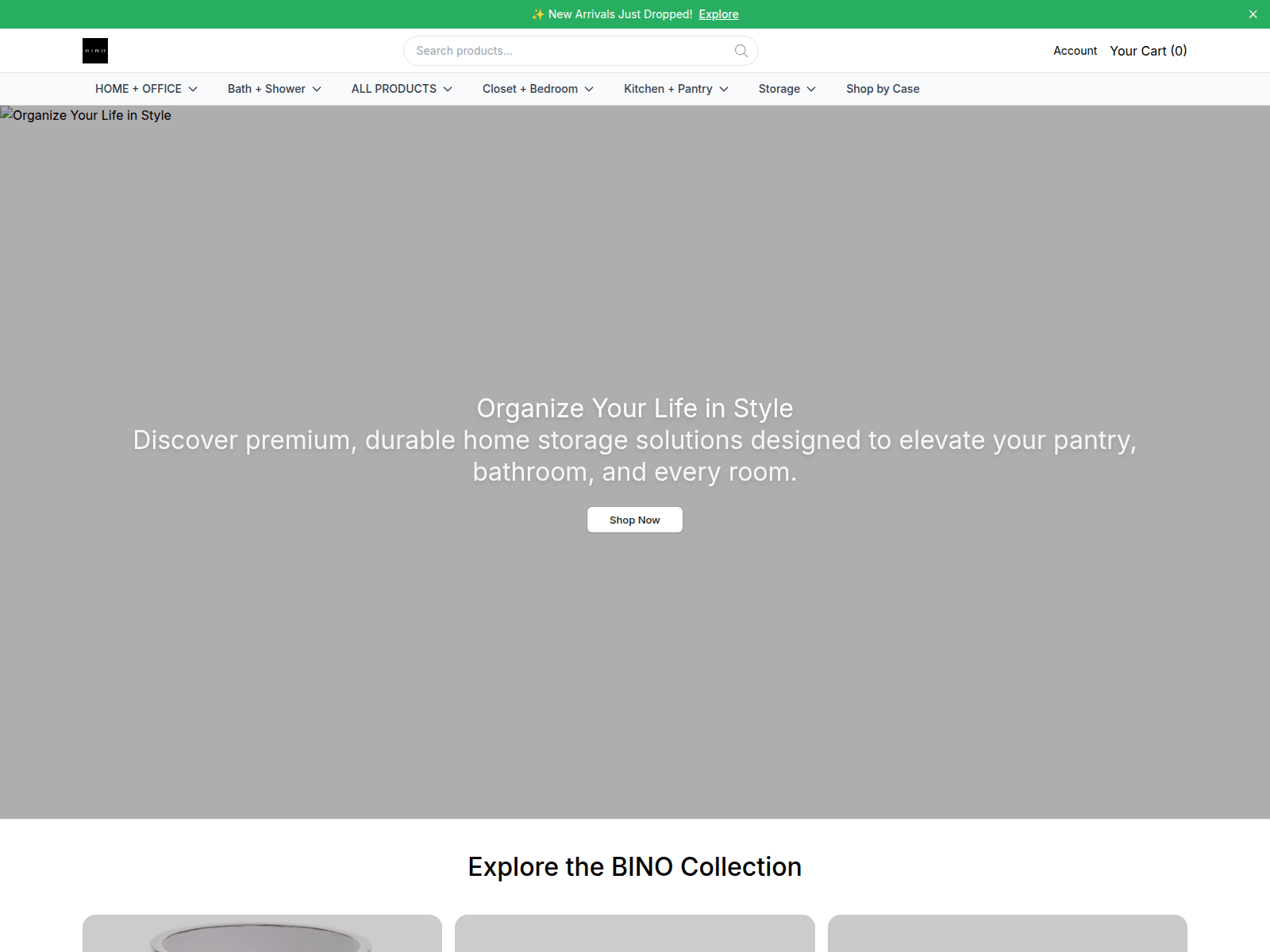Expand the Bath + Shower menu

coord(274,89)
